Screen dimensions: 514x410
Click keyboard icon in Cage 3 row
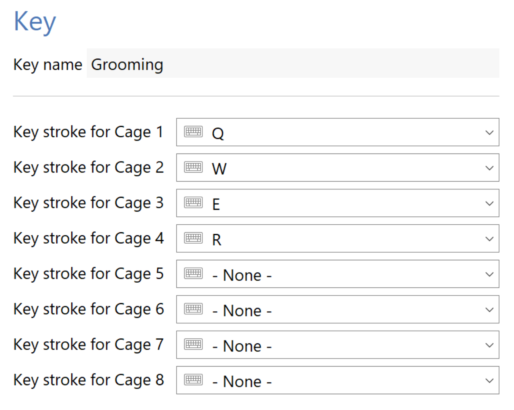[x=193, y=202]
